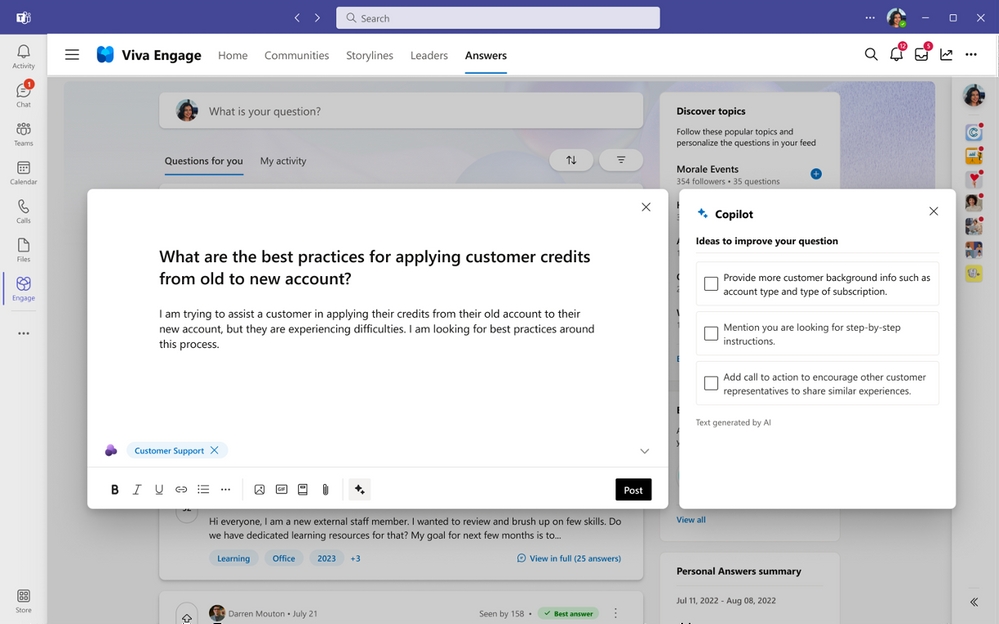The height and width of the screenshot is (624, 999).
Task: Open View in full (25 answers) link
Action: (x=568, y=558)
